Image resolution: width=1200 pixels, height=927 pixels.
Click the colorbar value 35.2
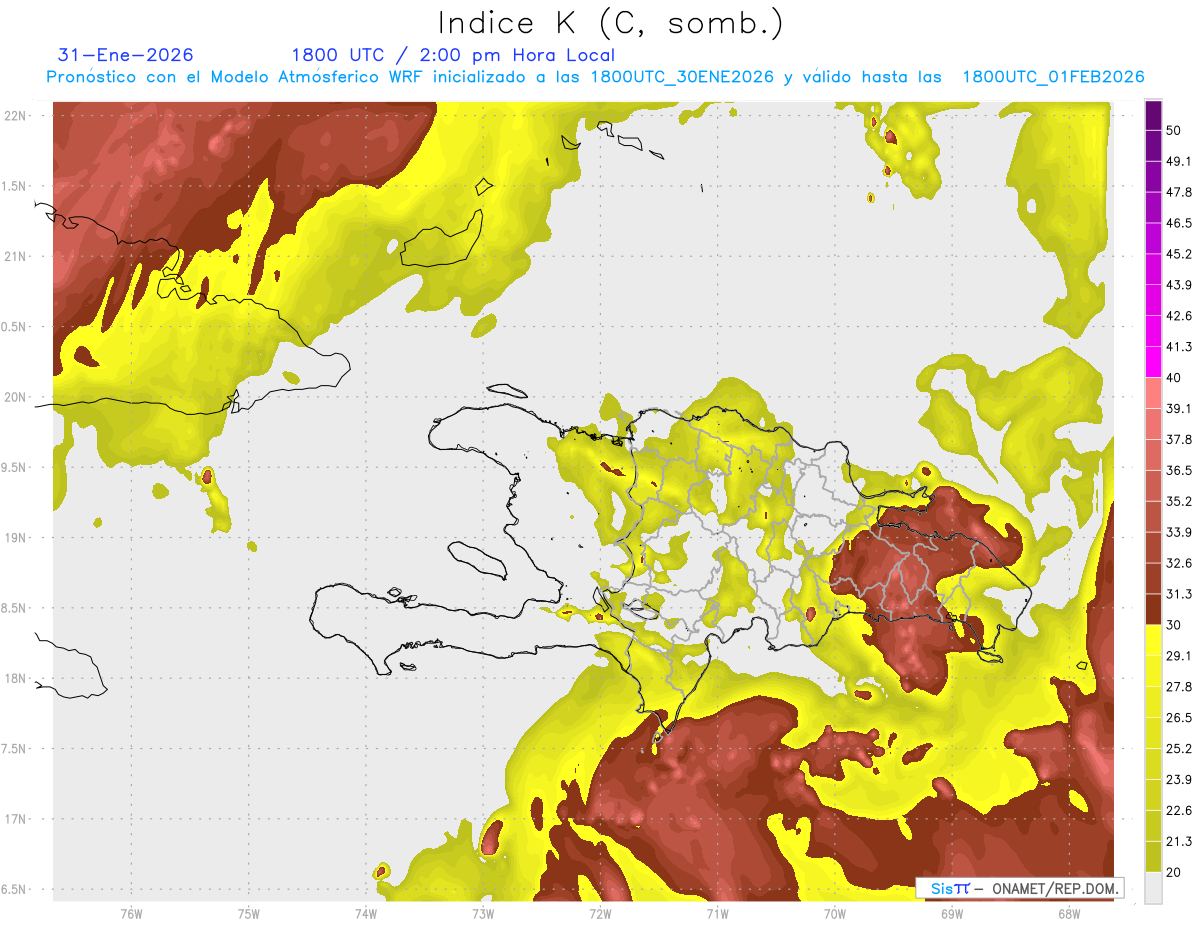point(1179,501)
